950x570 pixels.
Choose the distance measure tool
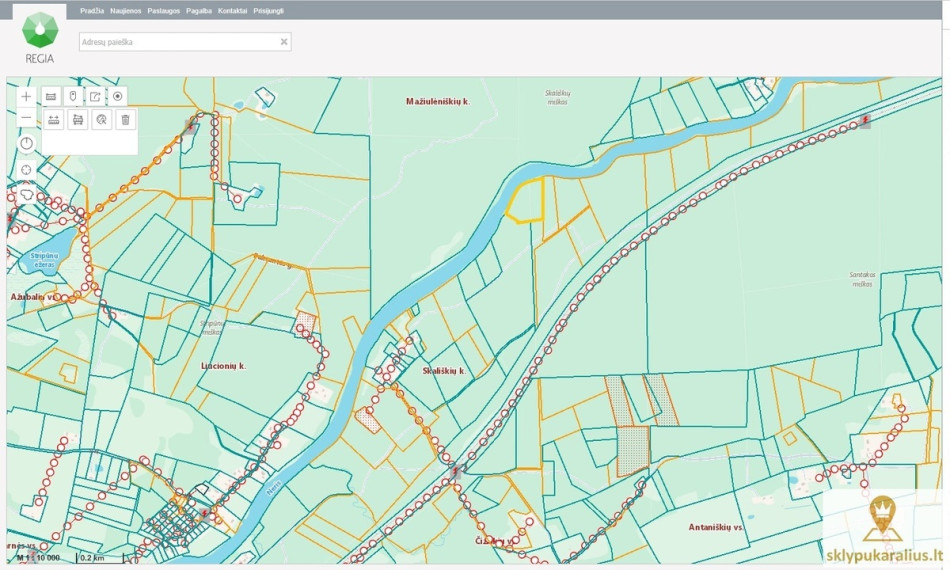pyautogui.click(x=54, y=119)
